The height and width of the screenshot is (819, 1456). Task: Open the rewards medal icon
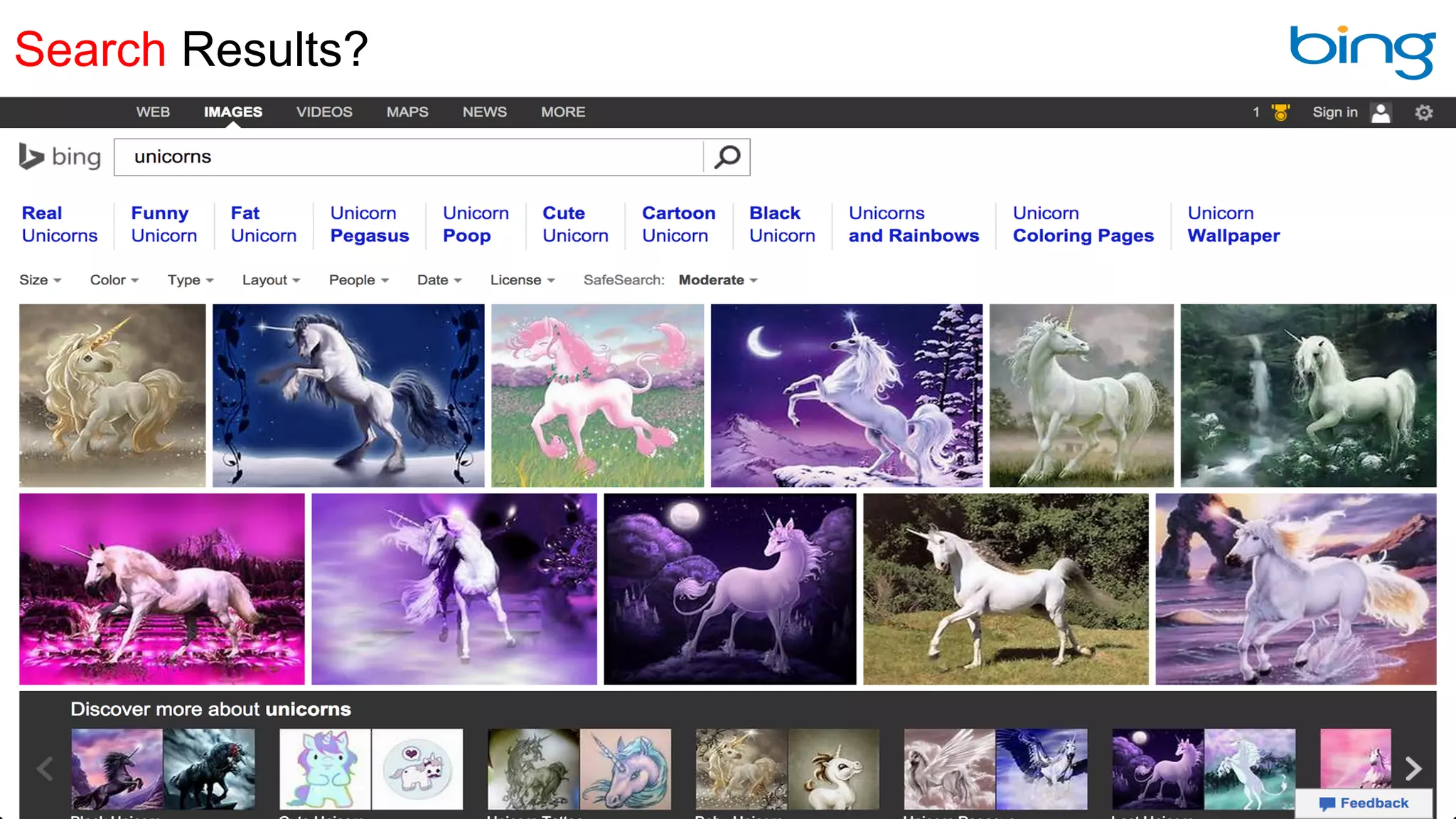[1280, 112]
